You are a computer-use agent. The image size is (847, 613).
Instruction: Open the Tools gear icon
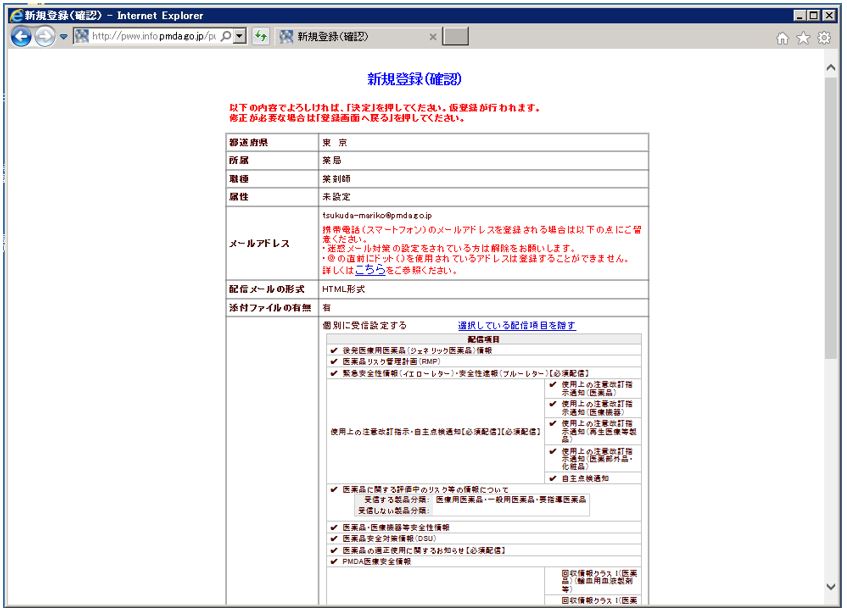[x=824, y=38]
